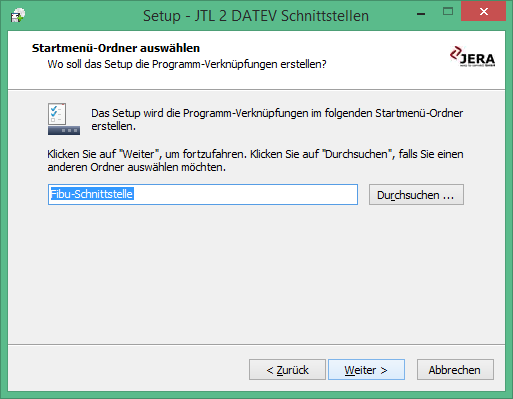Click the empty gray wizard page area

pos(256,273)
